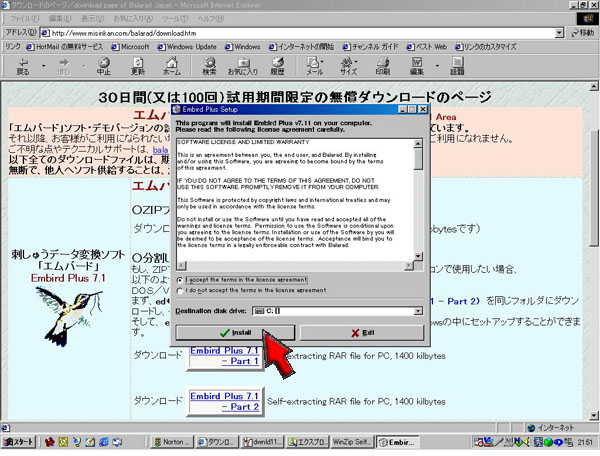
Task: Switch to the Norton taskbar button
Action: [172, 442]
